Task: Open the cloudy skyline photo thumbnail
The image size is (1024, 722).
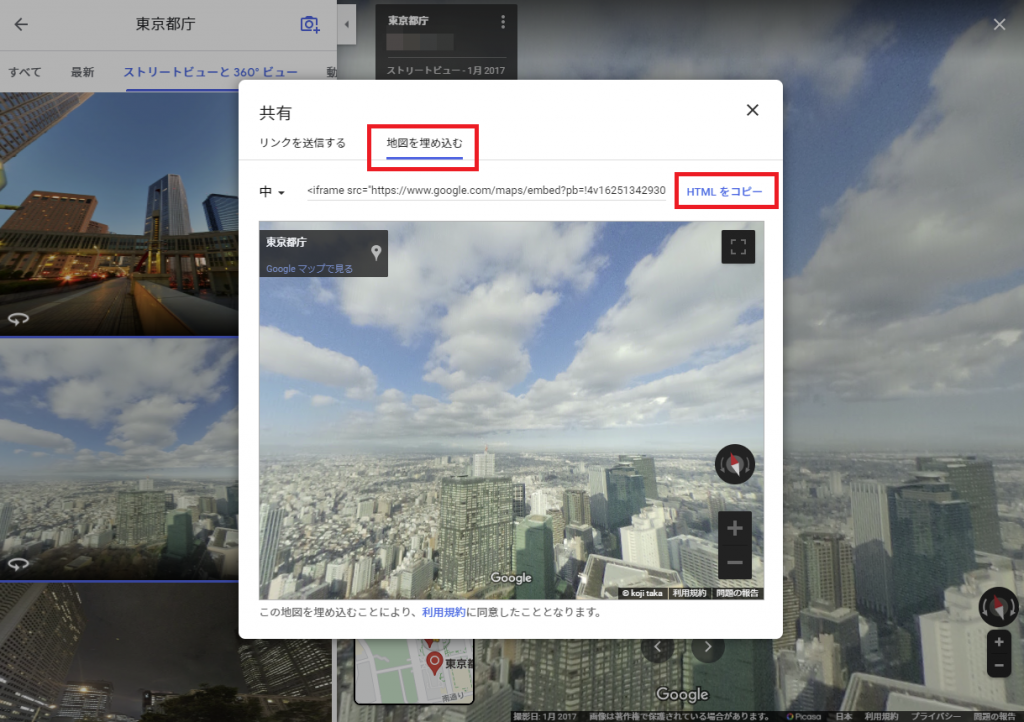Action: click(119, 458)
